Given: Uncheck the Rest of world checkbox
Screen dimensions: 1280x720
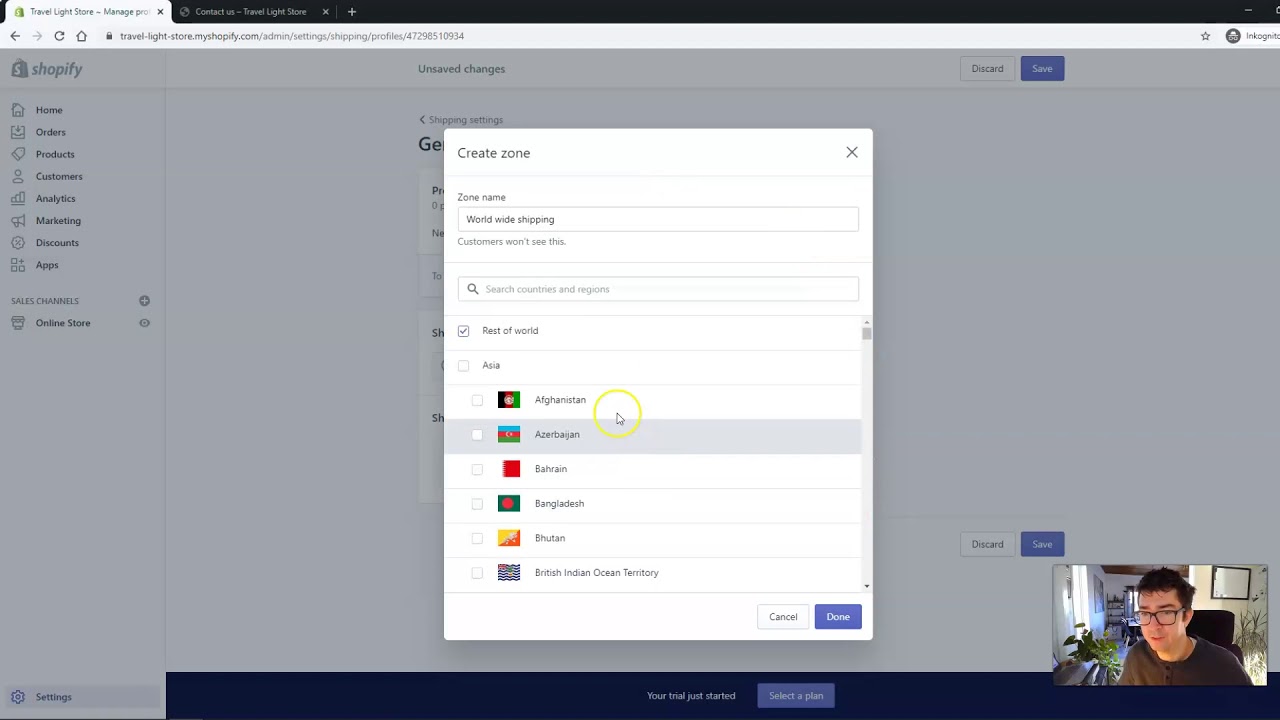Looking at the screenshot, I should coord(463,331).
